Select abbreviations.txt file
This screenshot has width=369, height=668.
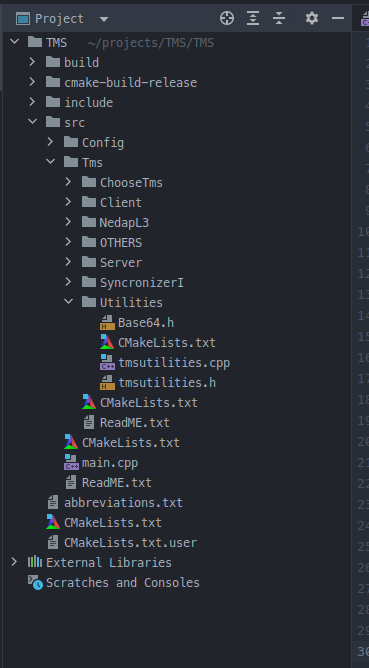(x=123, y=503)
